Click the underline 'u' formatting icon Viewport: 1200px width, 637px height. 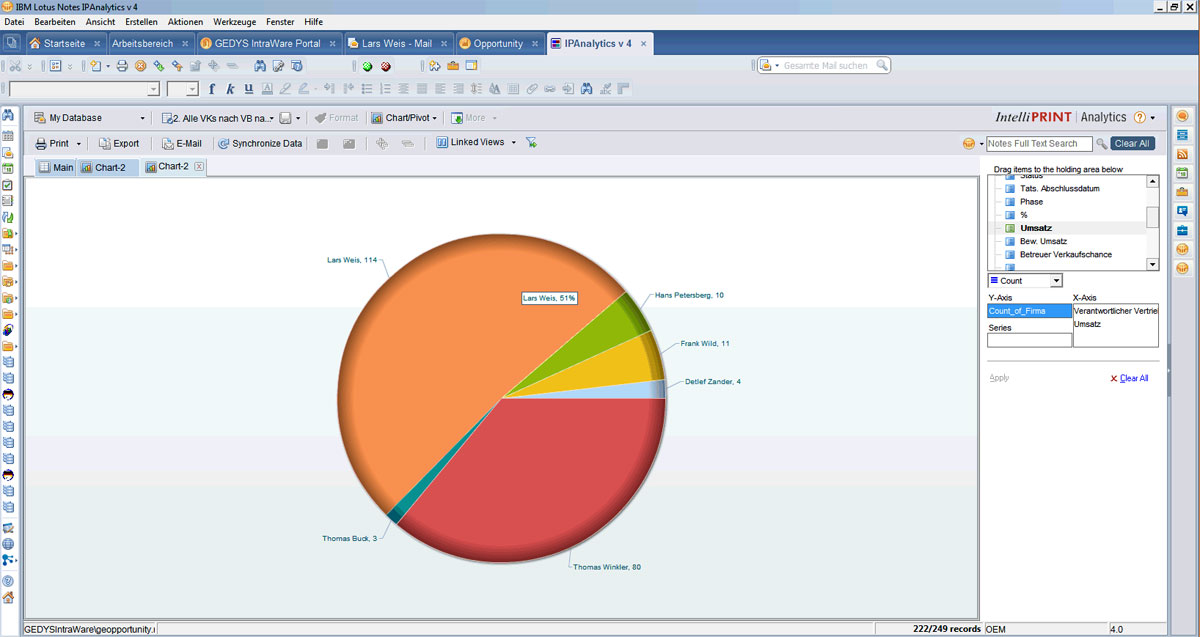pyautogui.click(x=248, y=89)
